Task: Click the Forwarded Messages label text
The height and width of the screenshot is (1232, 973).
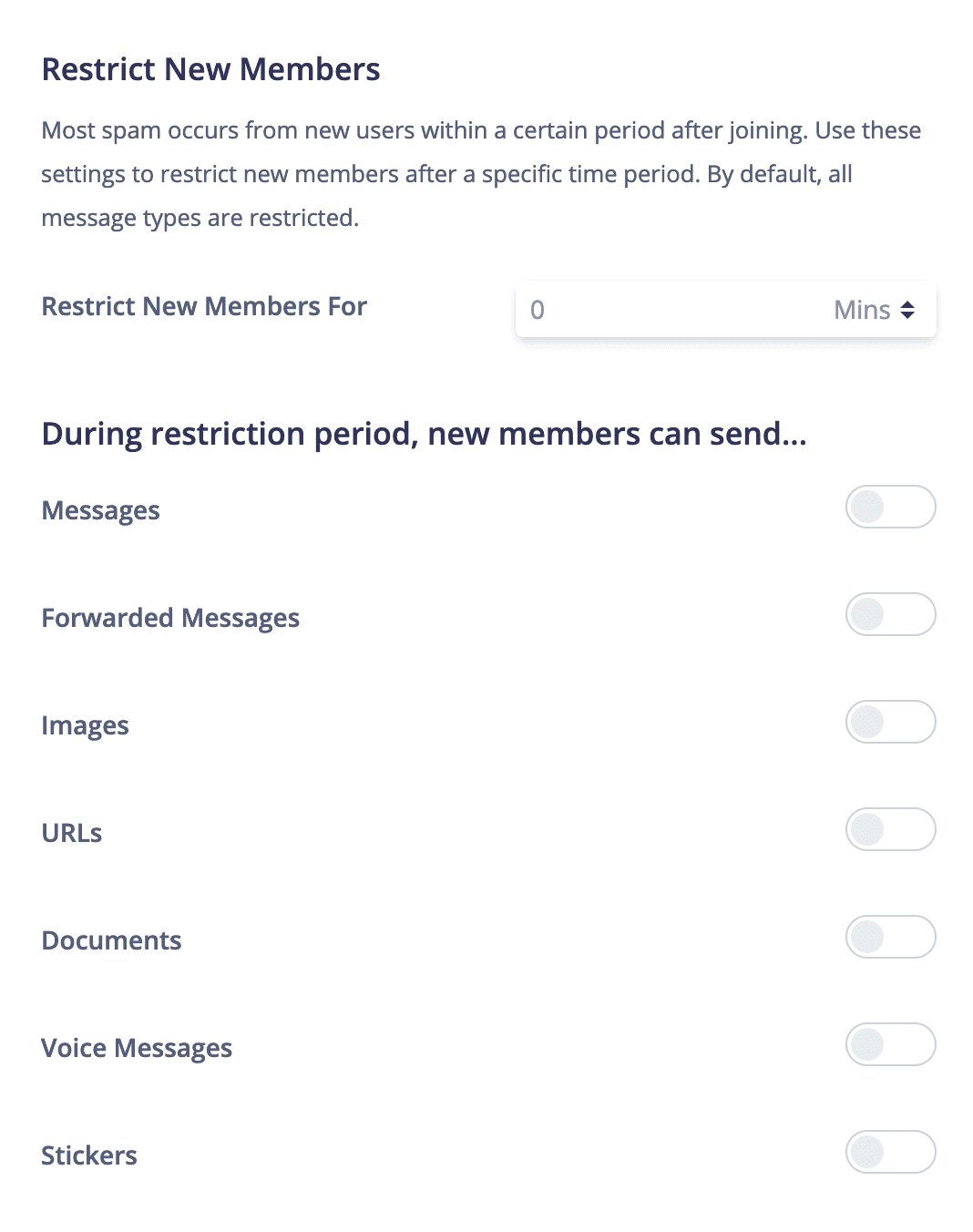Action: [x=170, y=618]
